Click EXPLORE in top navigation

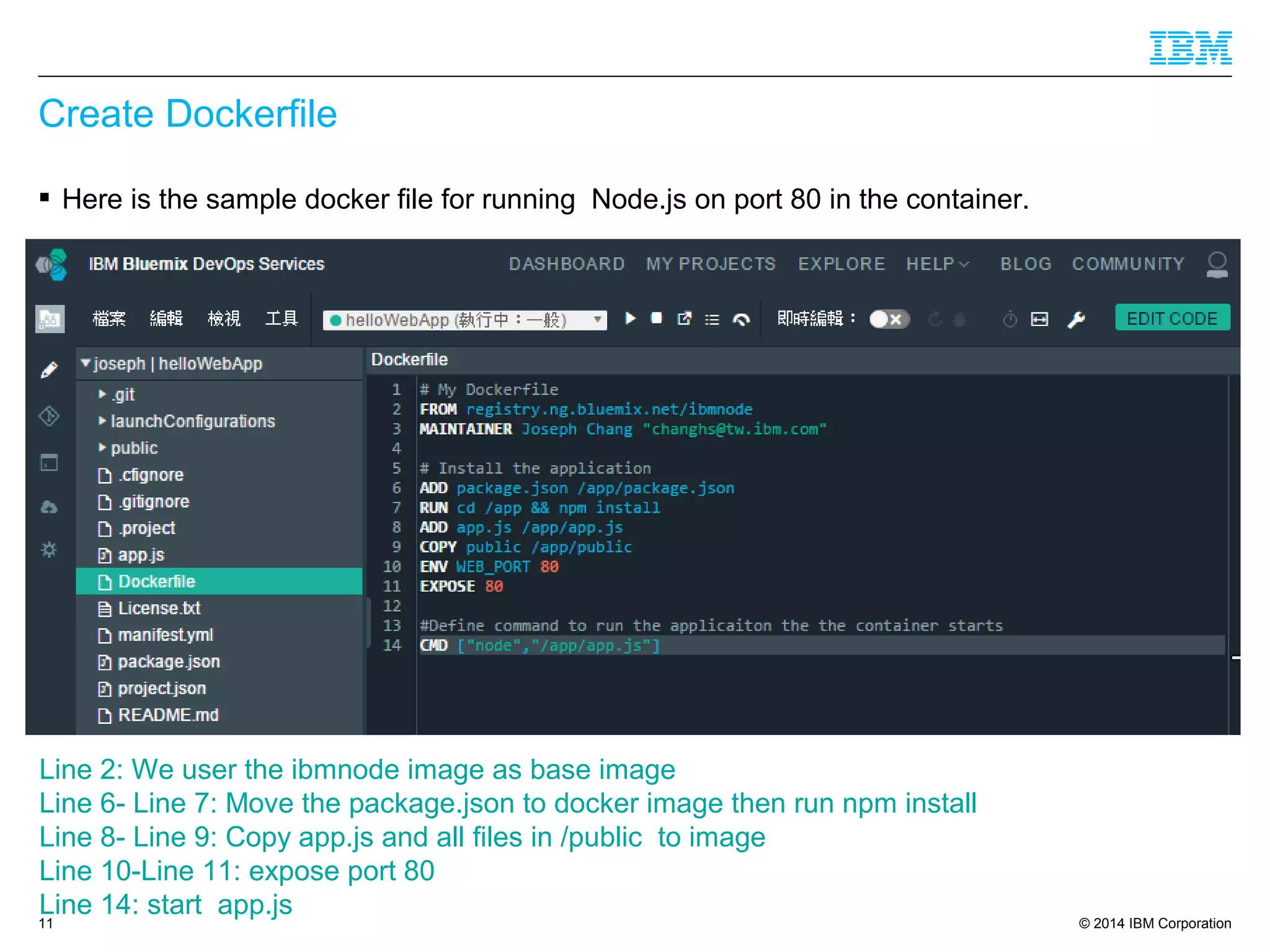(841, 264)
